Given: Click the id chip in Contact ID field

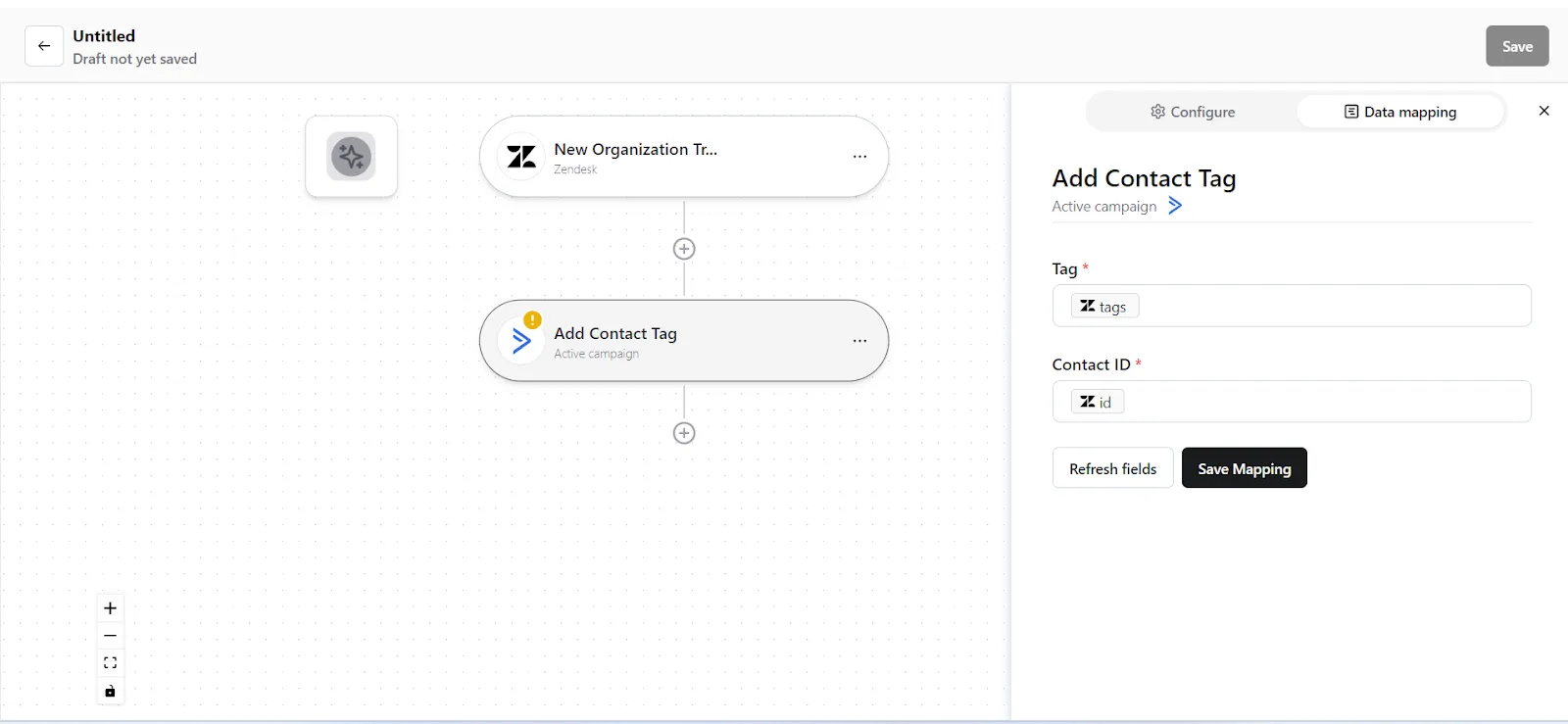Looking at the screenshot, I should click(x=1097, y=402).
